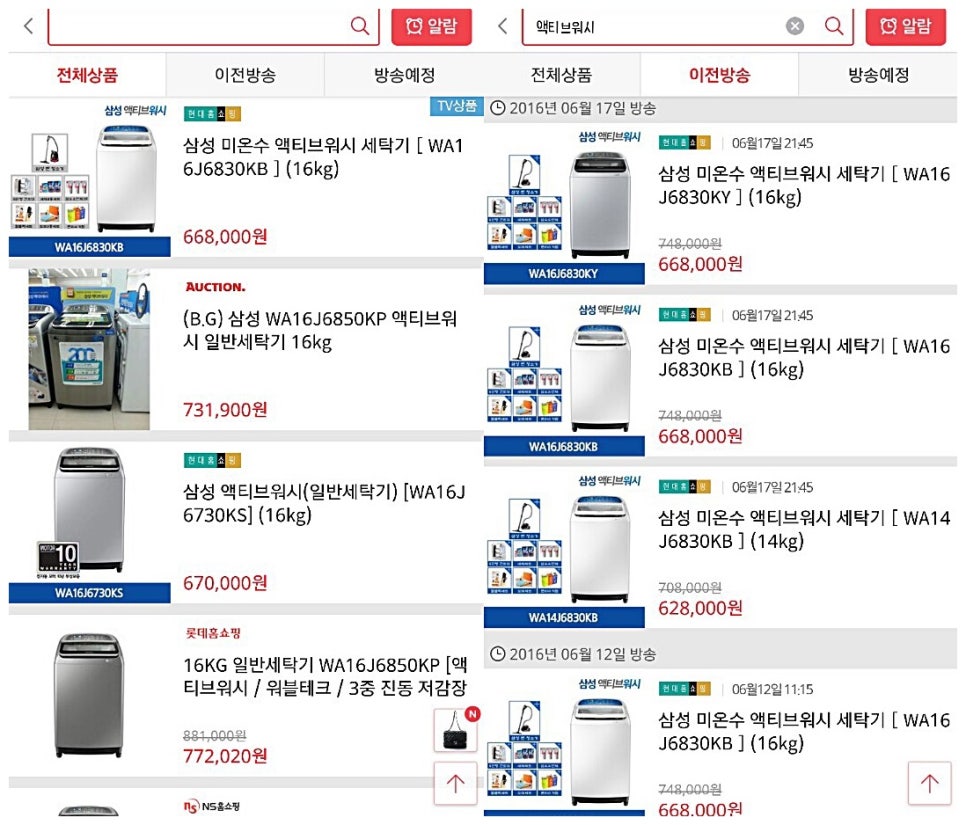966x825 pixels.
Task: Switch to right 전체상품 tab
Action: click(561, 75)
